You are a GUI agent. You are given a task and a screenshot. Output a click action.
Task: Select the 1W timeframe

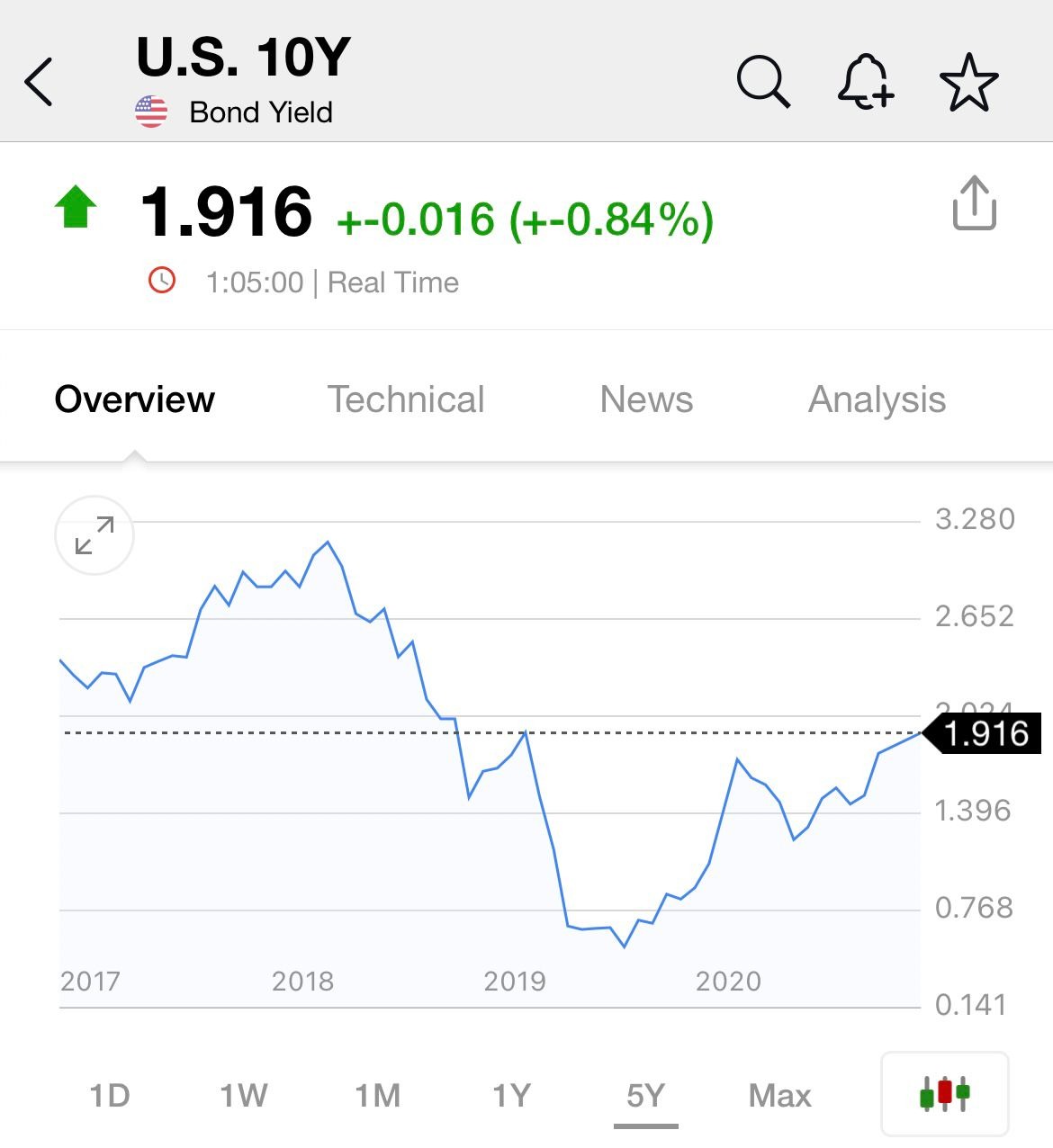(244, 1096)
